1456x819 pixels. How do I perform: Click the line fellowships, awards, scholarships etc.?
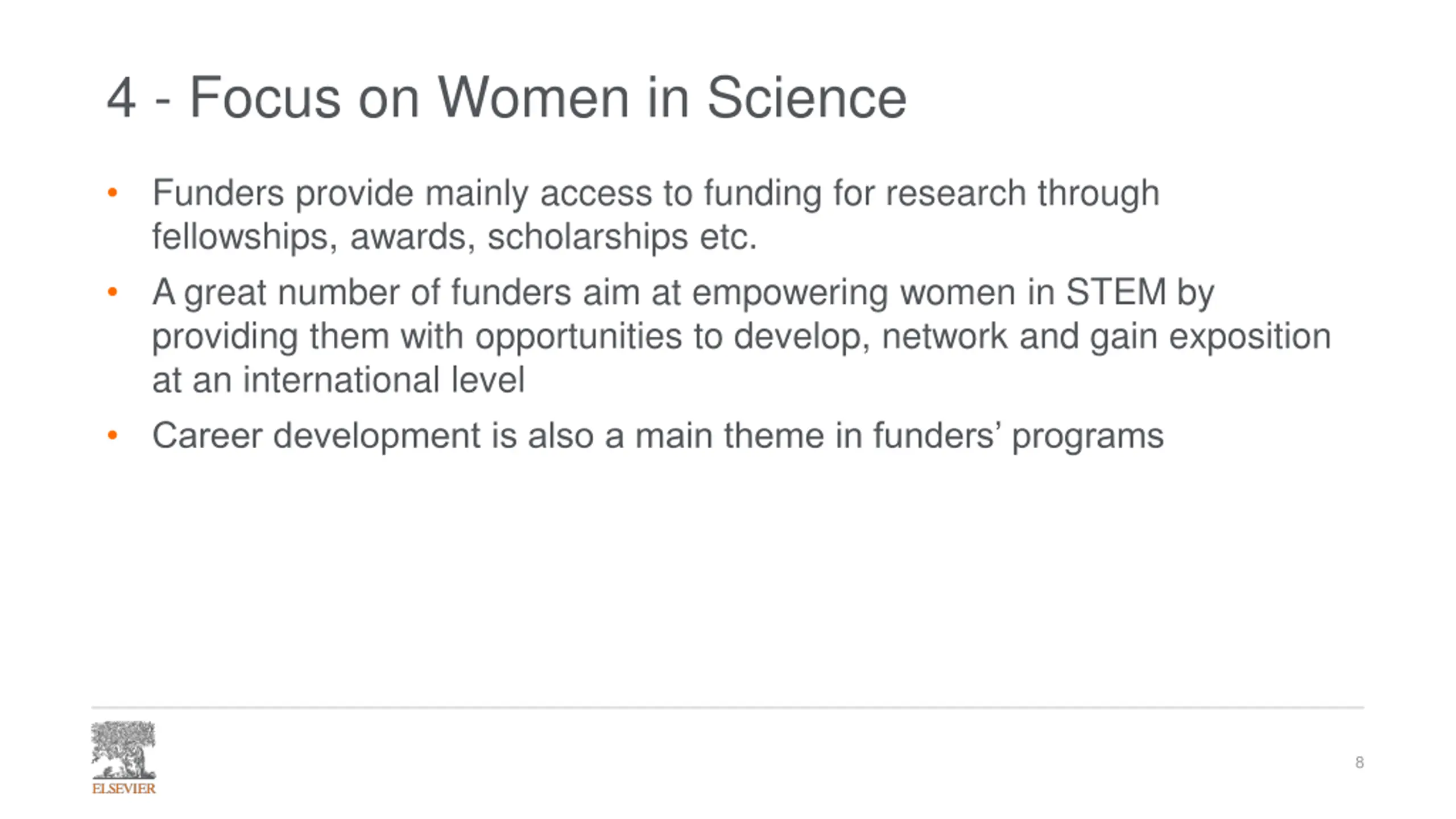coord(454,238)
